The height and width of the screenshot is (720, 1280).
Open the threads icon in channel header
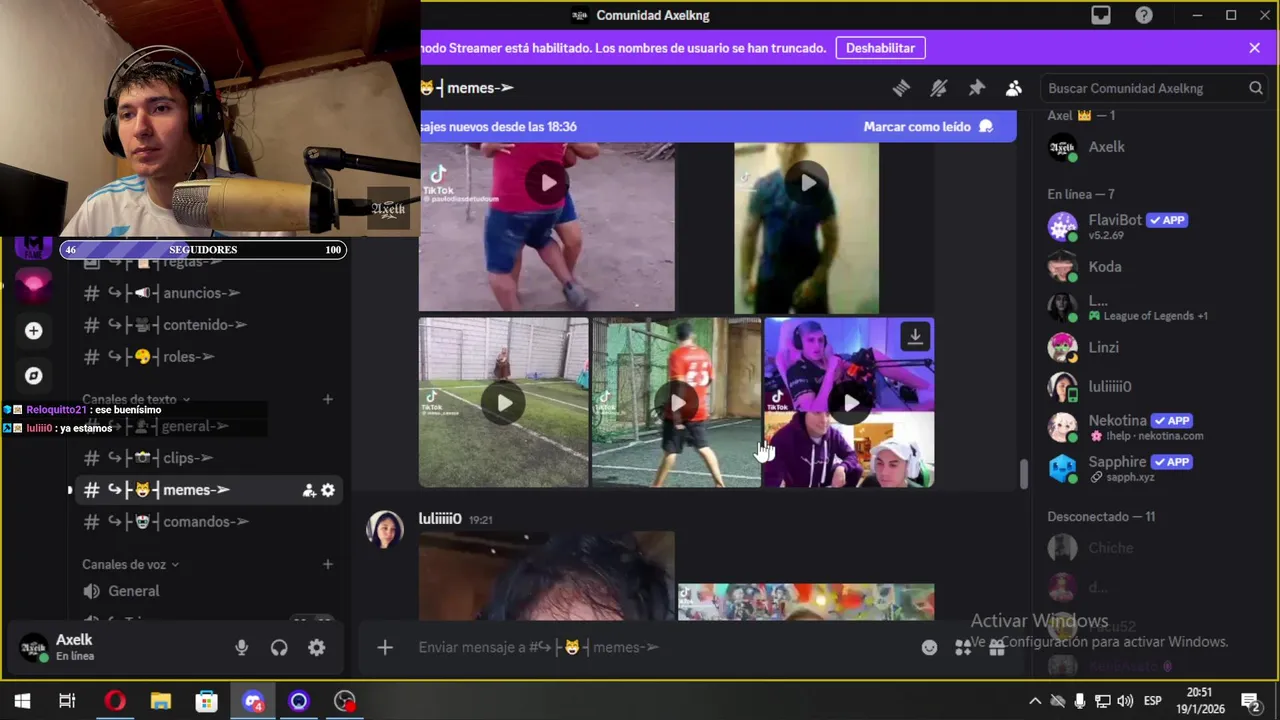coord(901,88)
